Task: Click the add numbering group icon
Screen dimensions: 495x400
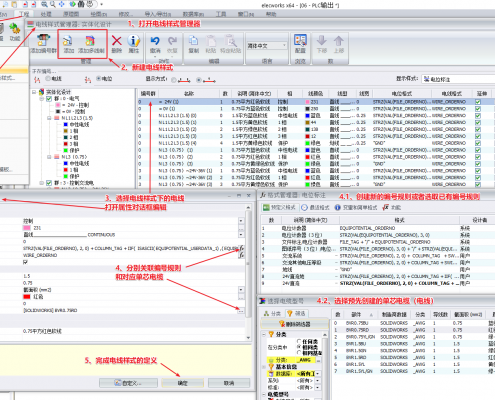Action: tap(43, 41)
